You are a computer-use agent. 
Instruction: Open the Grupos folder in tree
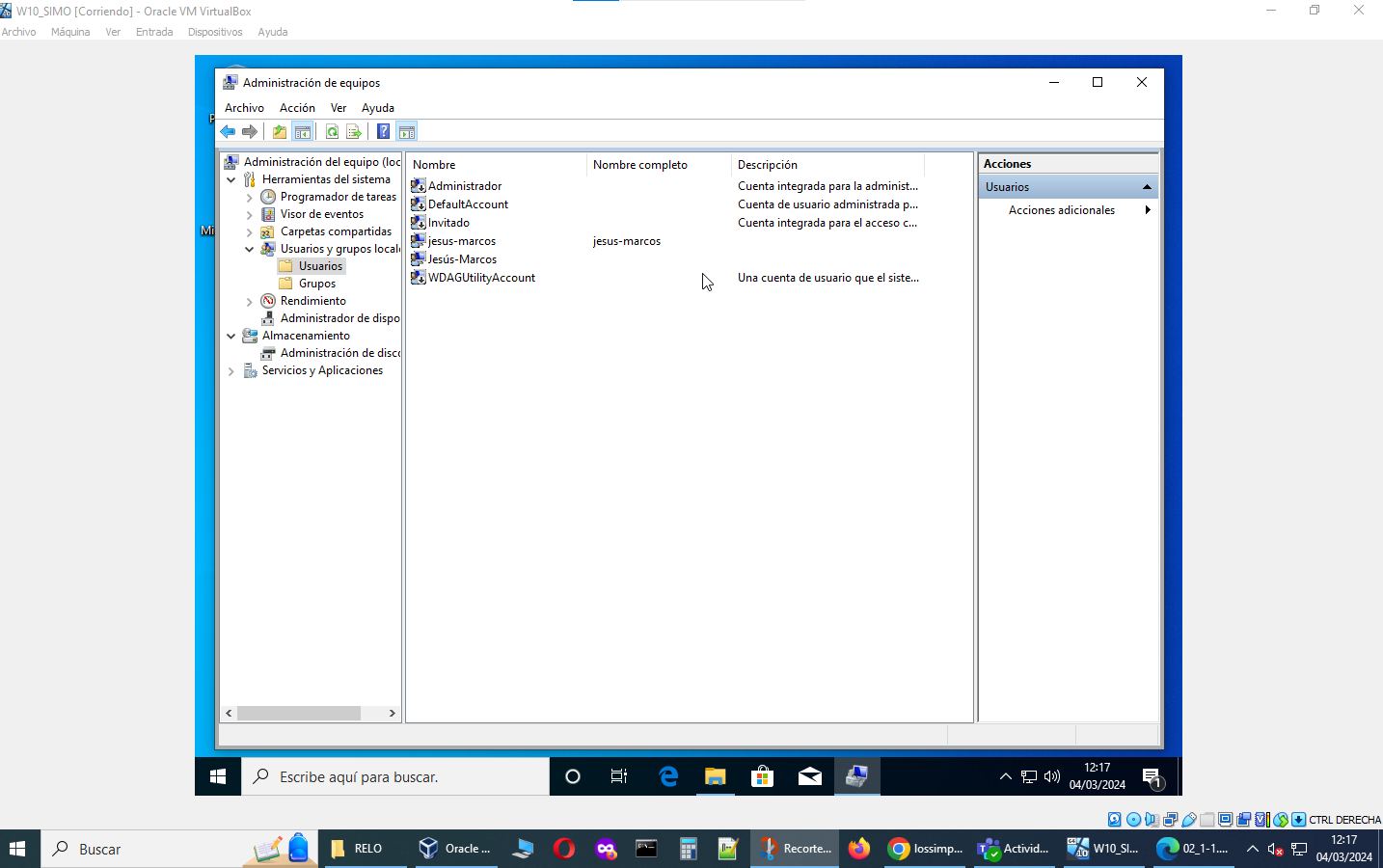pos(316,284)
